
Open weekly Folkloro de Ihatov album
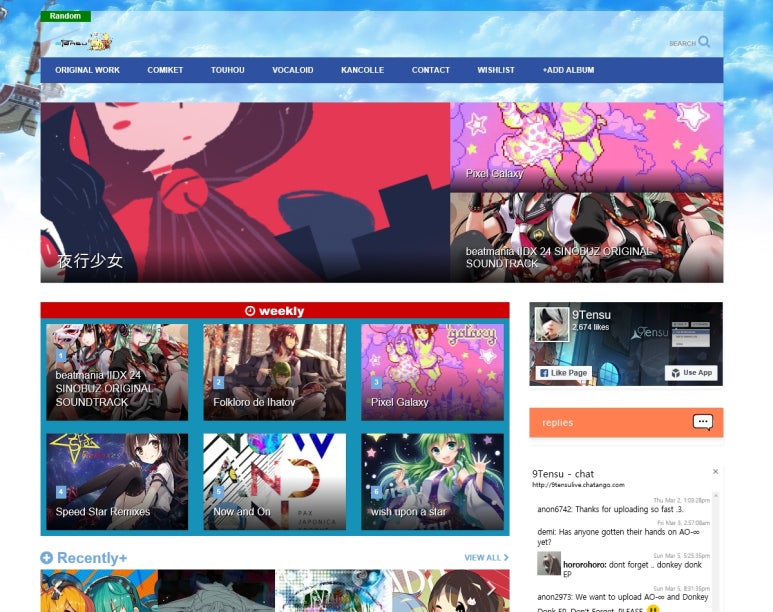click(275, 372)
